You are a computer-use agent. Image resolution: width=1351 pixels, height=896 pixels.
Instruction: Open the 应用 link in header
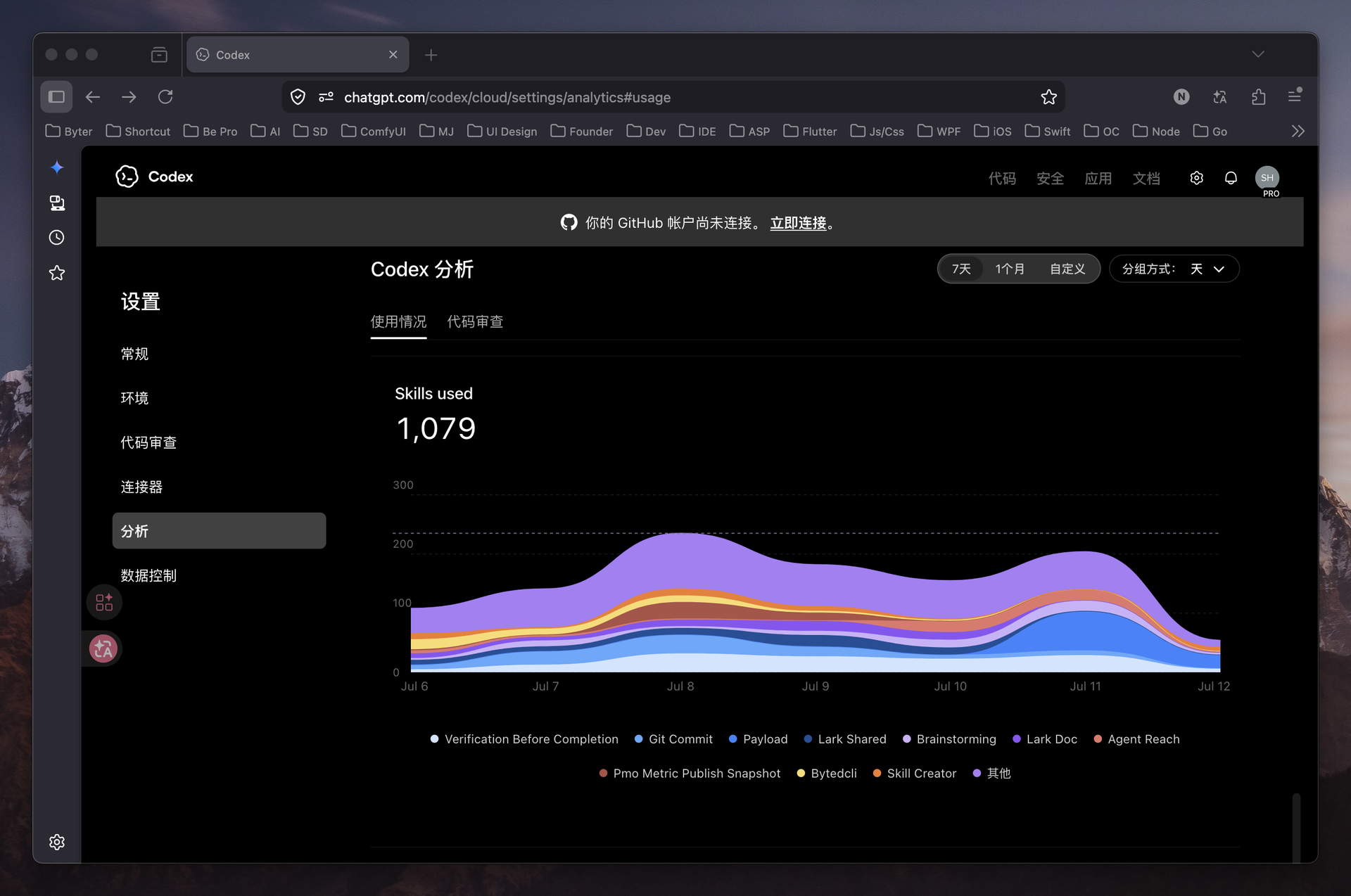pyautogui.click(x=1098, y=178)
